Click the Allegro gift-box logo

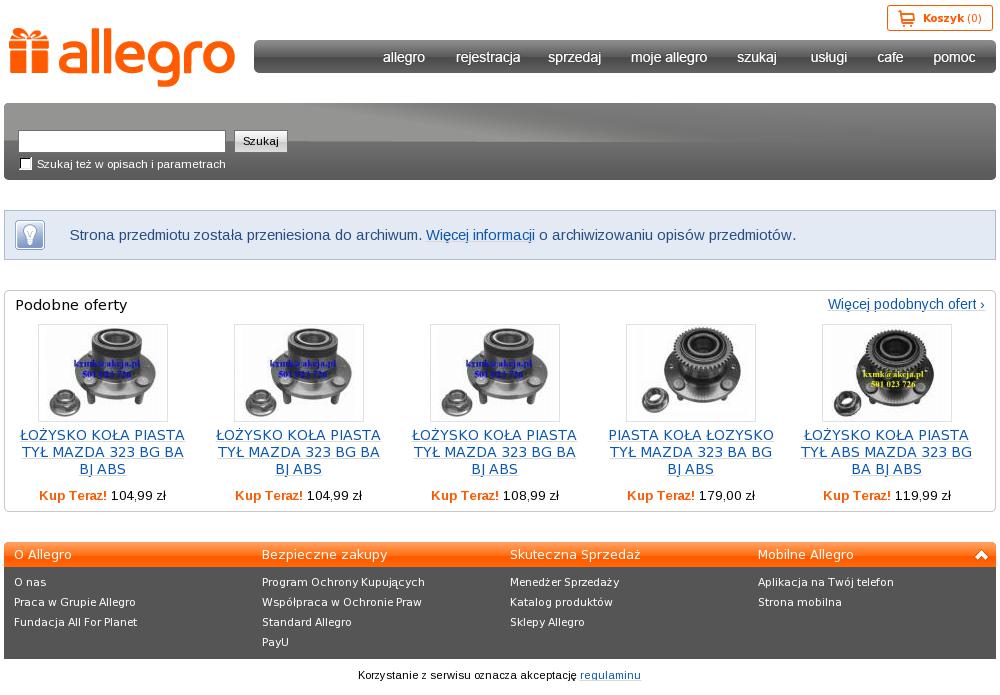pos(122,57)
